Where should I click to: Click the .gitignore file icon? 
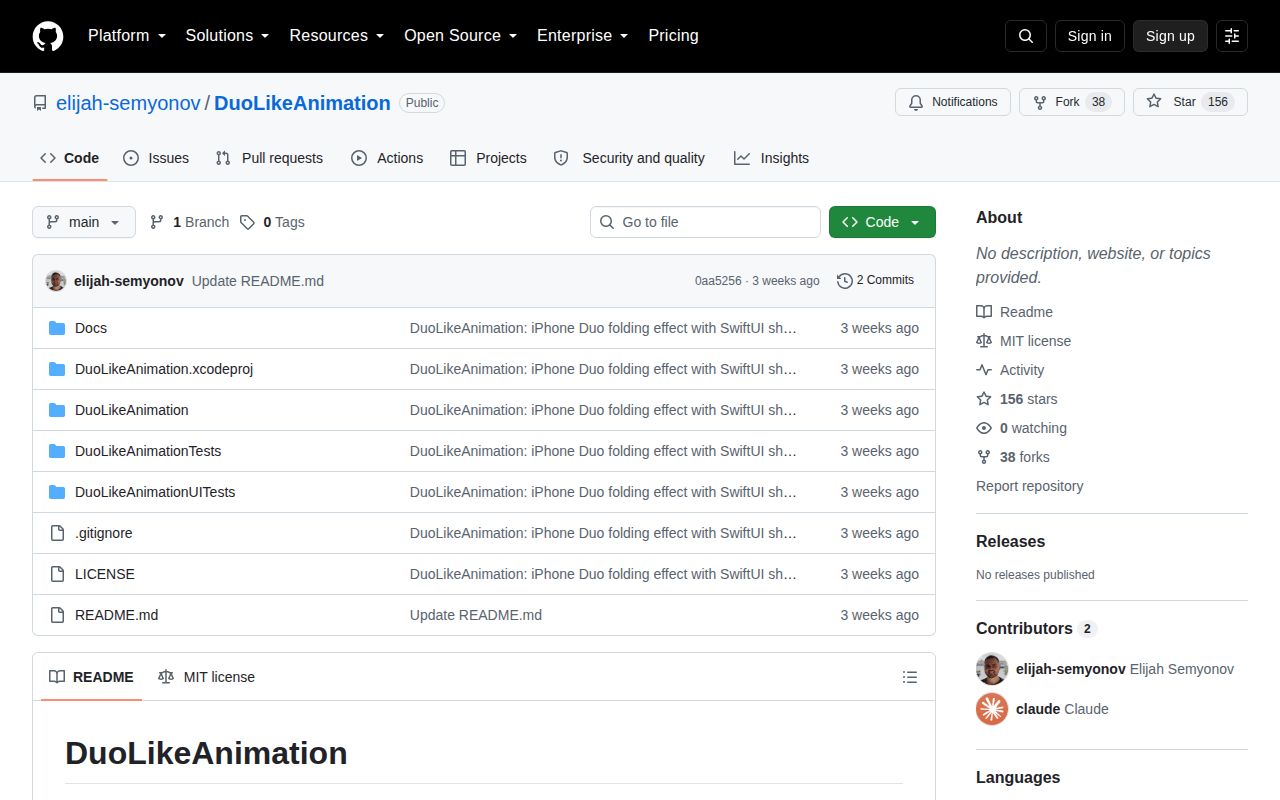57,533
